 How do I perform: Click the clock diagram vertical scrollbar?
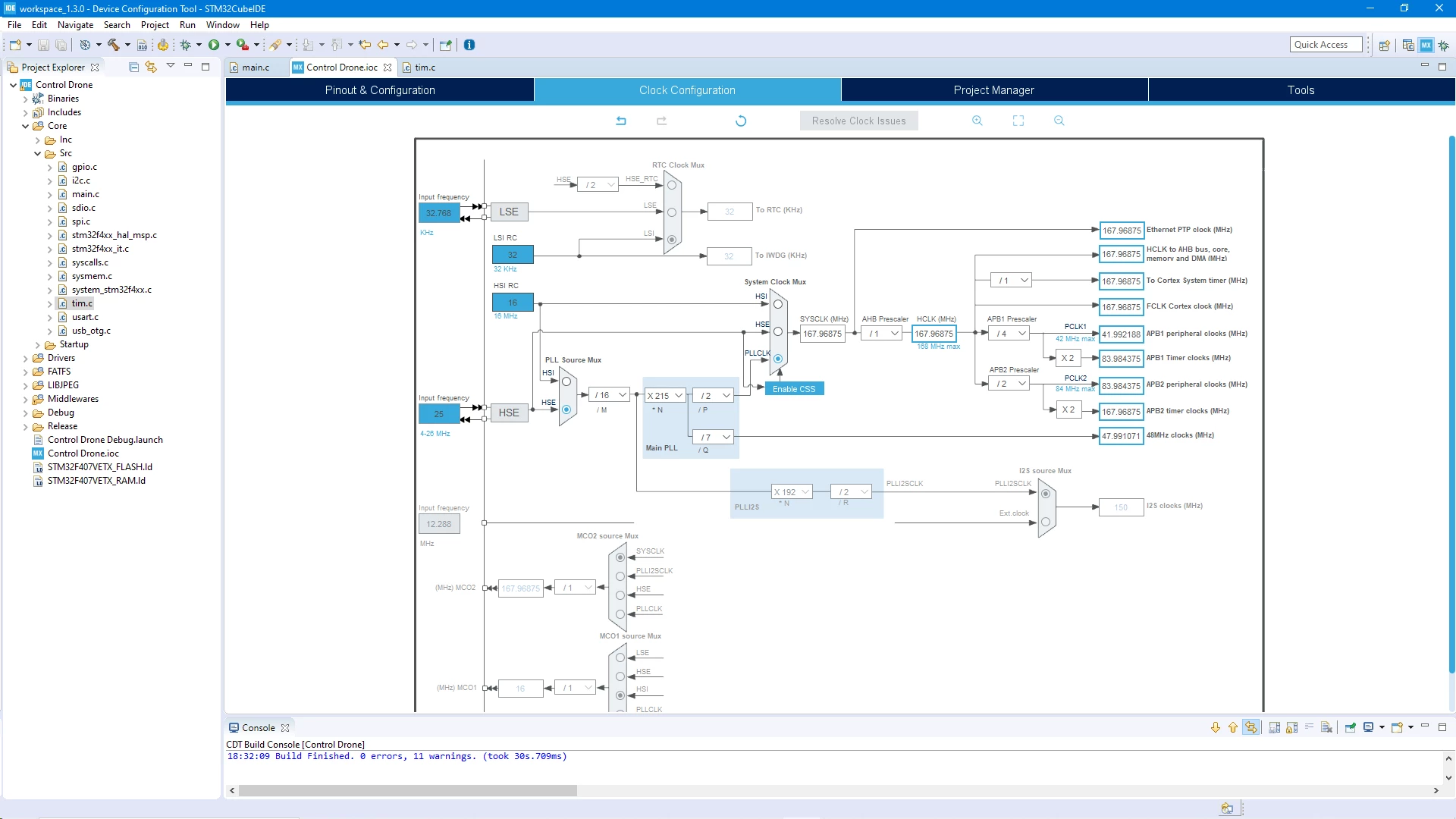1451,403
